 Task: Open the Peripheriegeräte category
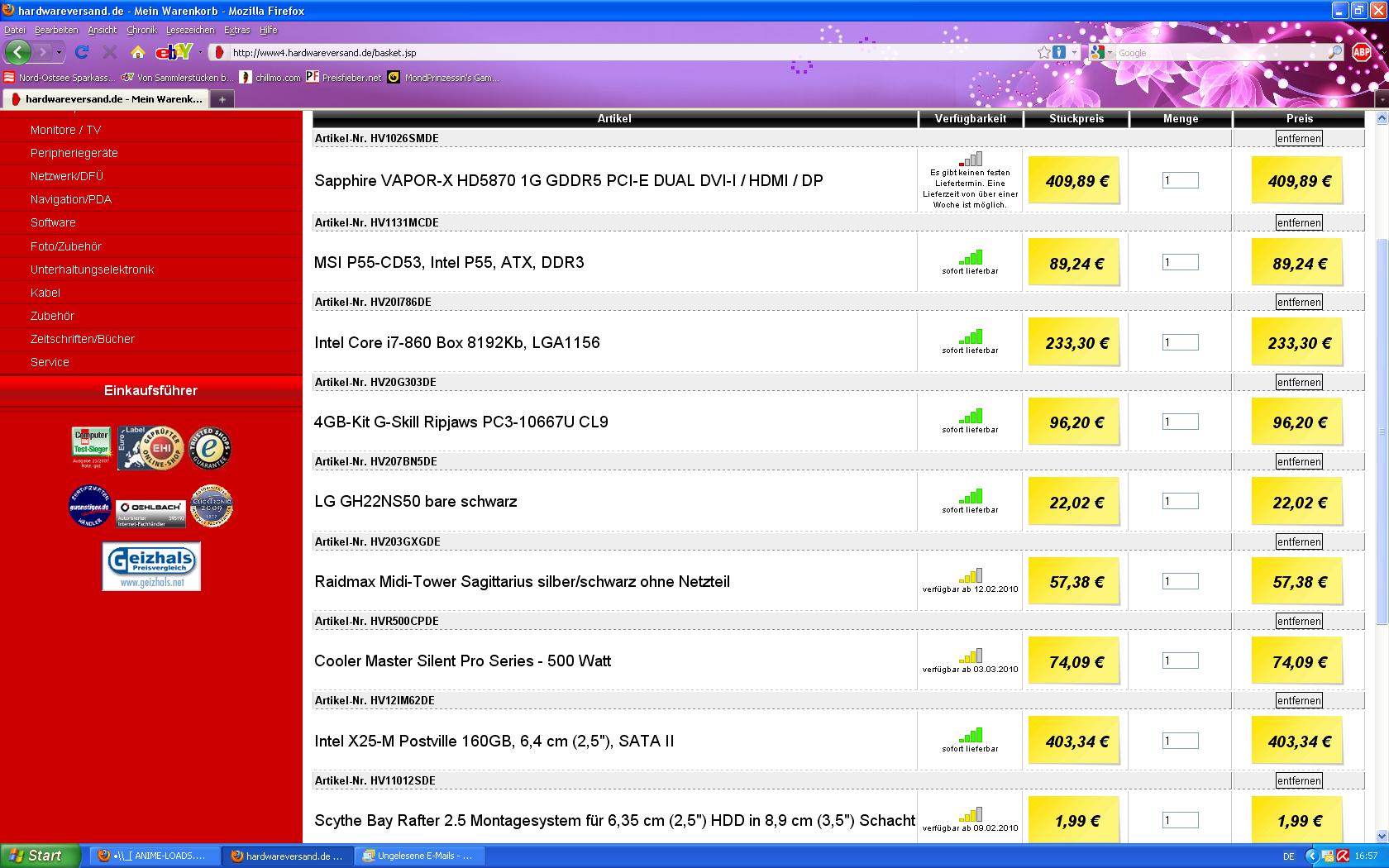(x=74, y=153)
